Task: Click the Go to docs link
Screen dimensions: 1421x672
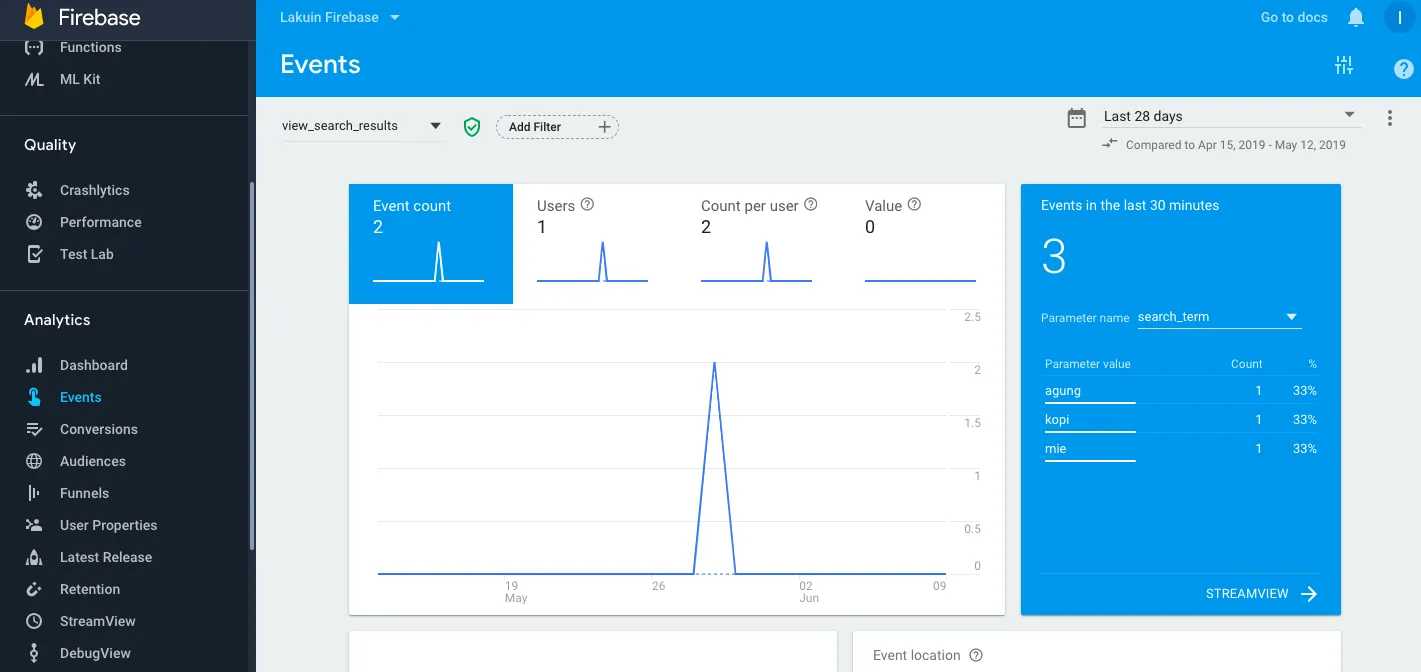Action: coord(1294,17)
